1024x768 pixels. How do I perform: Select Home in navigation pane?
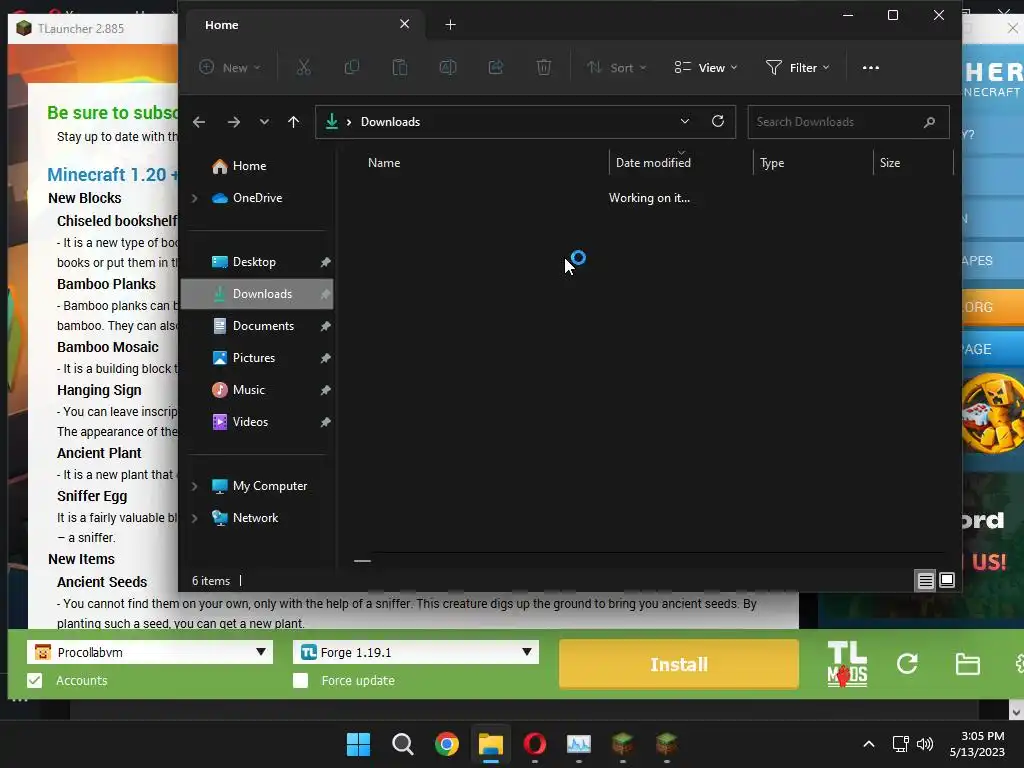pyautogui.click(x=258, y=166)
